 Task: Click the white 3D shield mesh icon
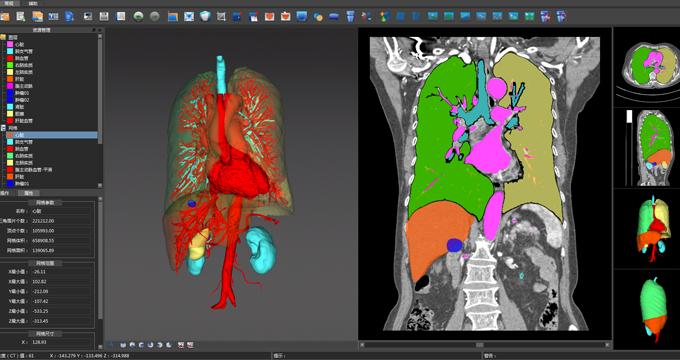tap(205, 16)
